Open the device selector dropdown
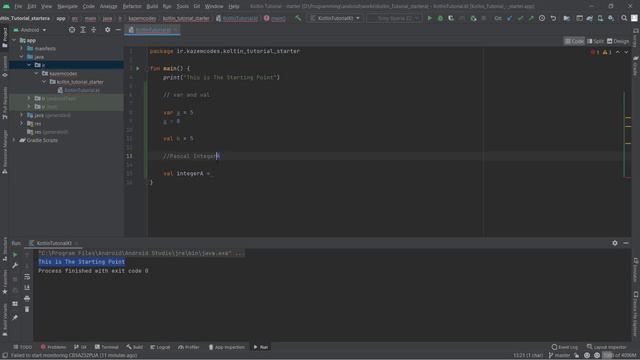This screenshot has height=360, width=640. point(393,18)
